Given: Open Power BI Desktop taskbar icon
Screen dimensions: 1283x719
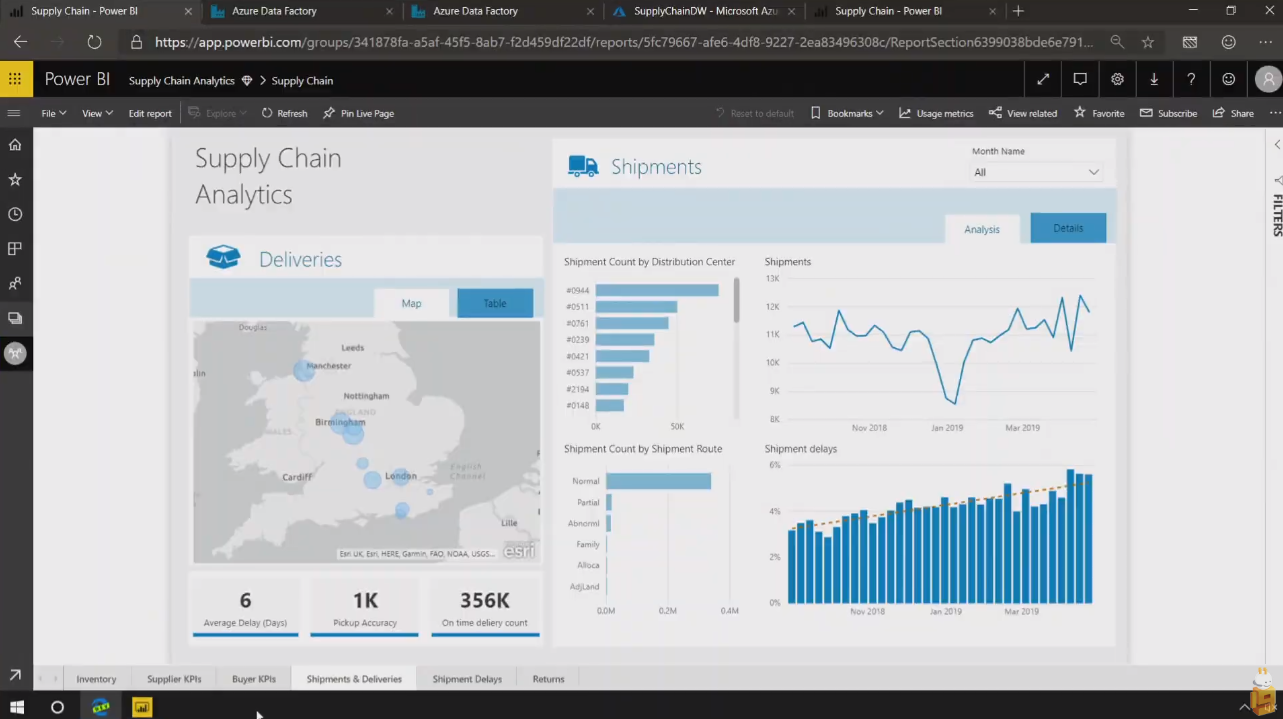Looking at the screenshot, I should coord(142,707).
